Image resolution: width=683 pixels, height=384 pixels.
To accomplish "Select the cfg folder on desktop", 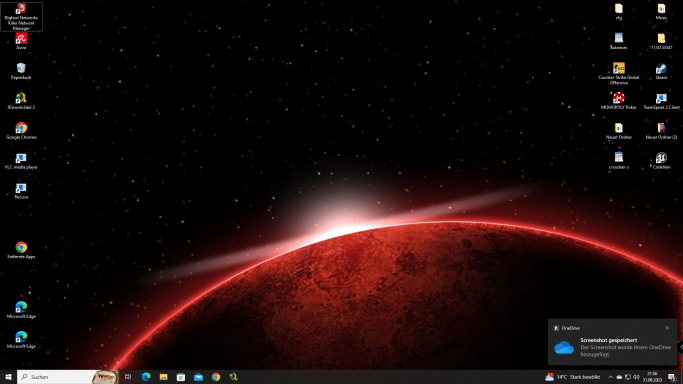I will pos(619,11).
